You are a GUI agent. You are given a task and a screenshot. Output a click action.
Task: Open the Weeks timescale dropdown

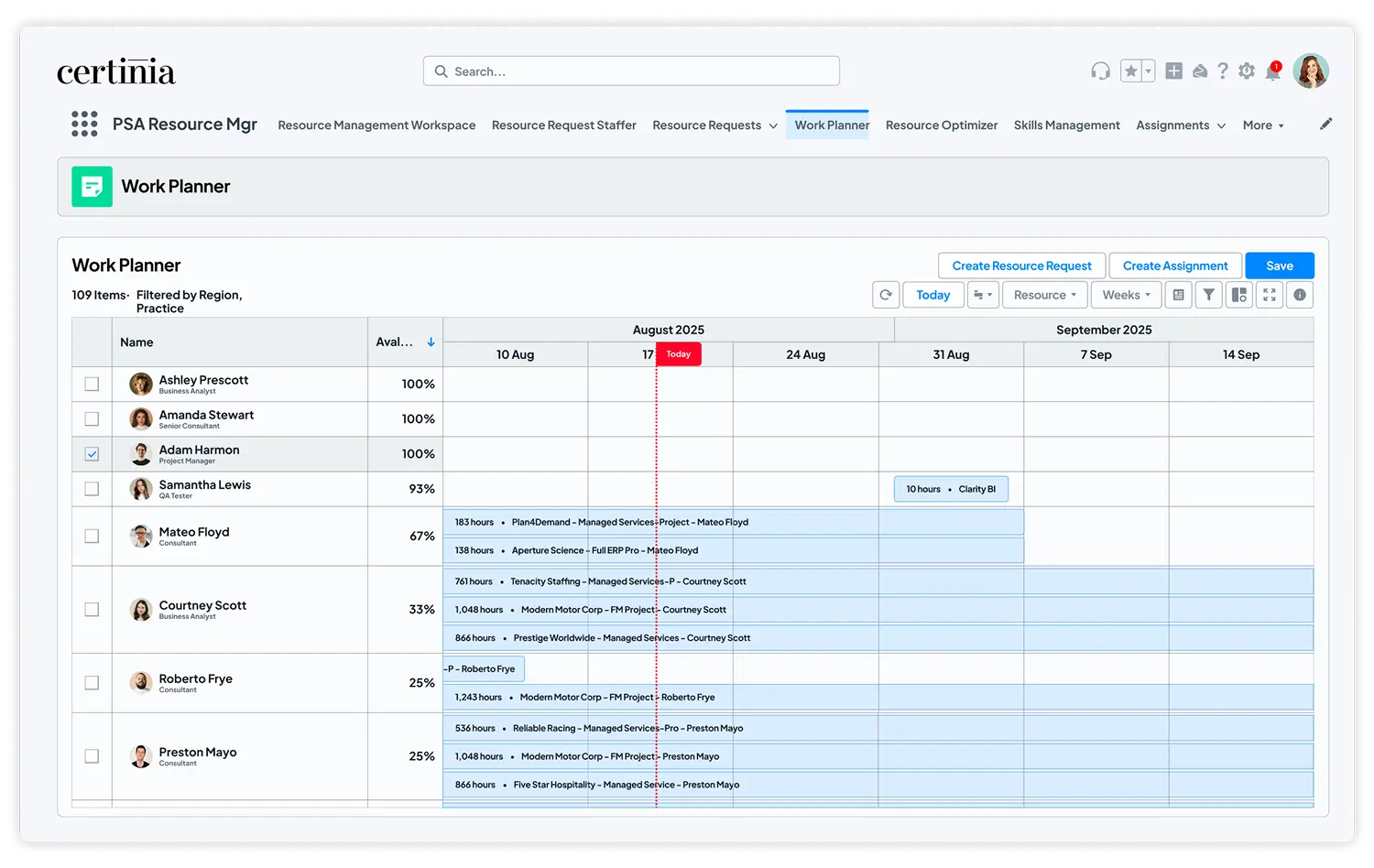(x=1126, y=294)
